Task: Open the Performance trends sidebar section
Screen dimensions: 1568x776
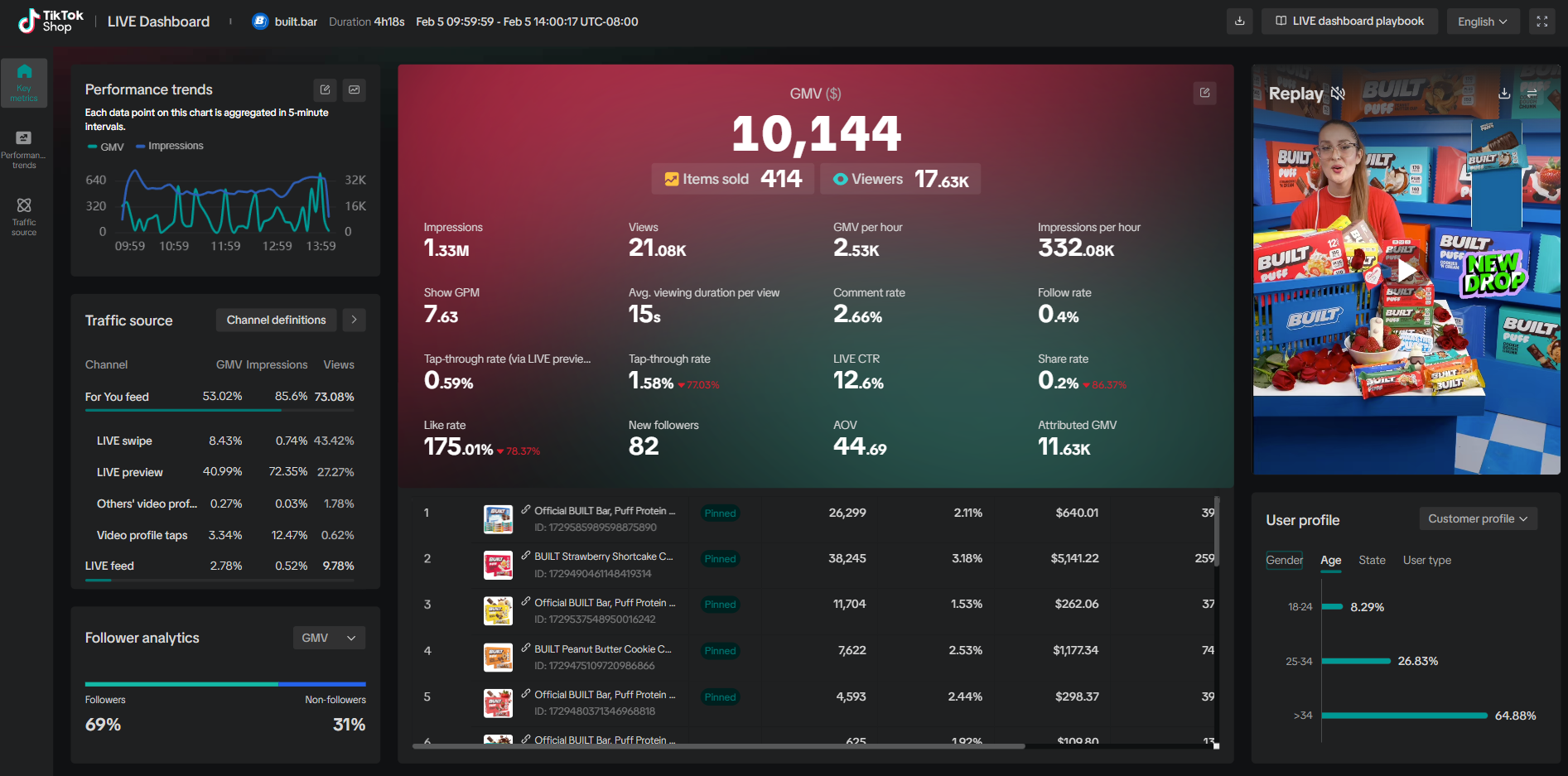Action: point(24,149)
